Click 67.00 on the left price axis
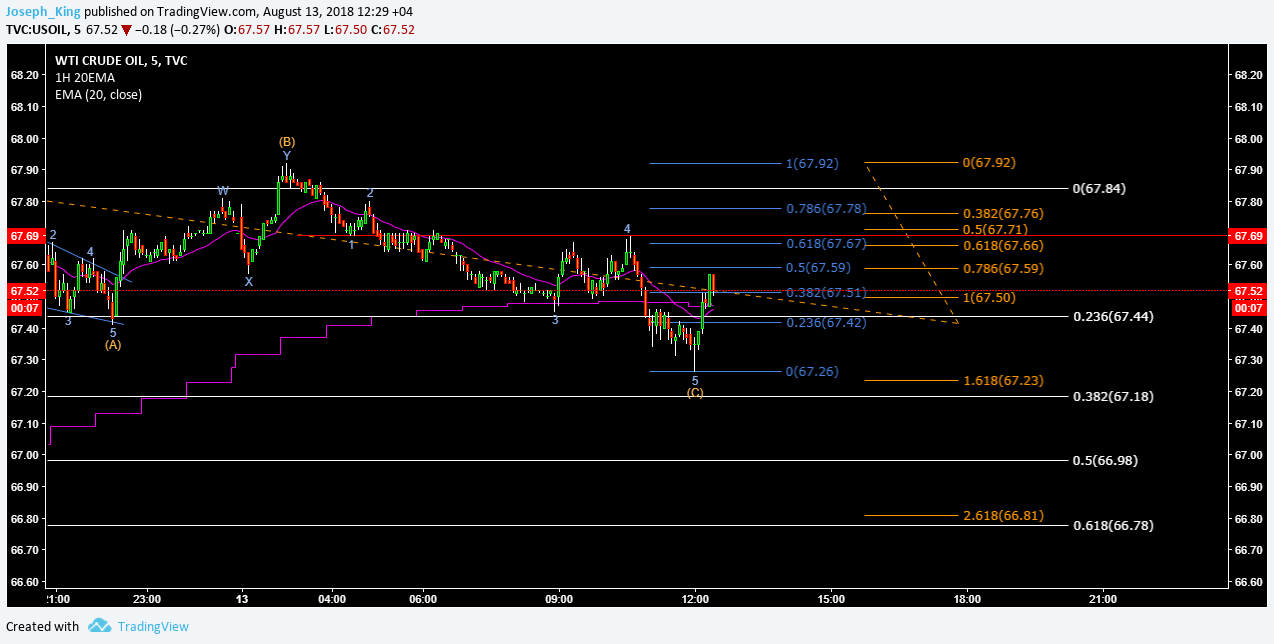The width and height of the screenshot is (1274, 644). click(24, 455)
